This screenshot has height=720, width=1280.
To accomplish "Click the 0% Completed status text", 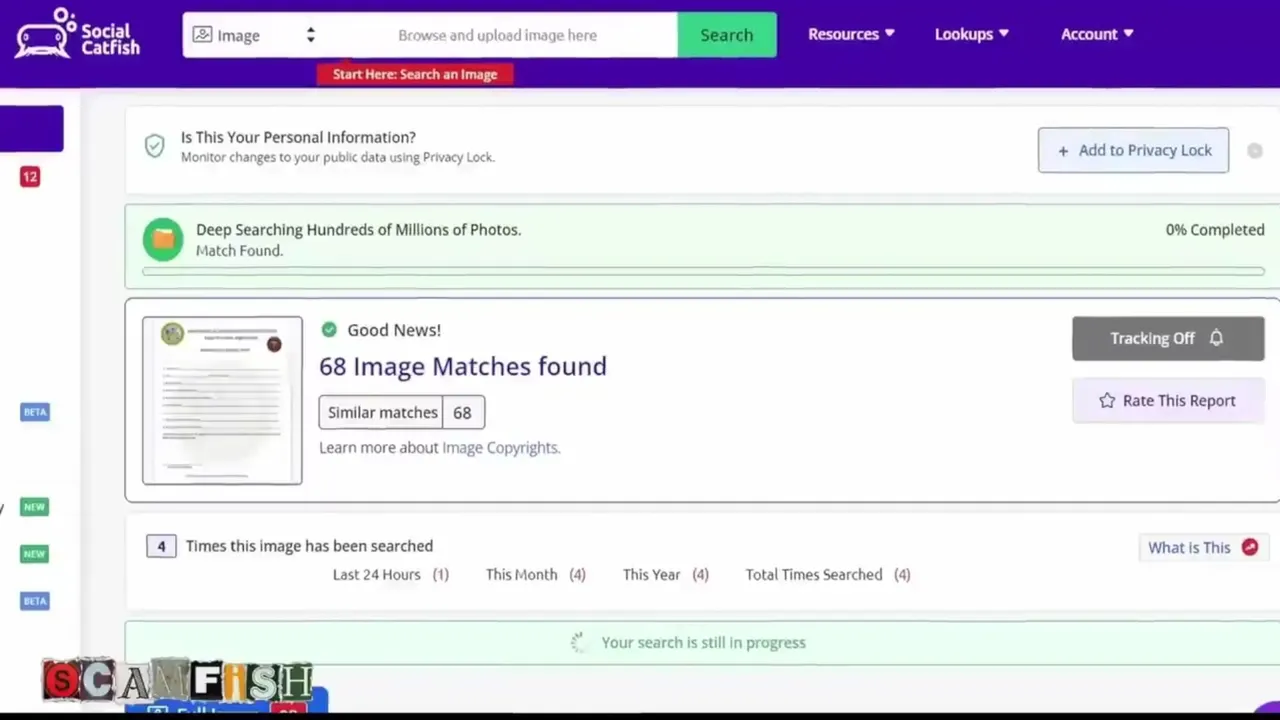I will click(x=1215, y=229).
